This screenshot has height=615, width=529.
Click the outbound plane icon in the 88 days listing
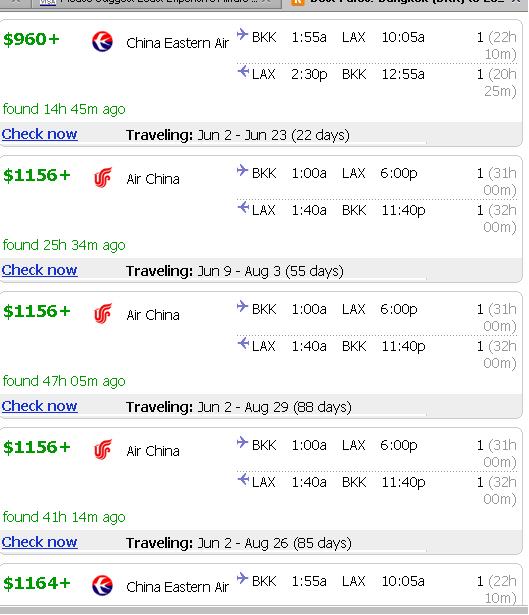(243, 306)
